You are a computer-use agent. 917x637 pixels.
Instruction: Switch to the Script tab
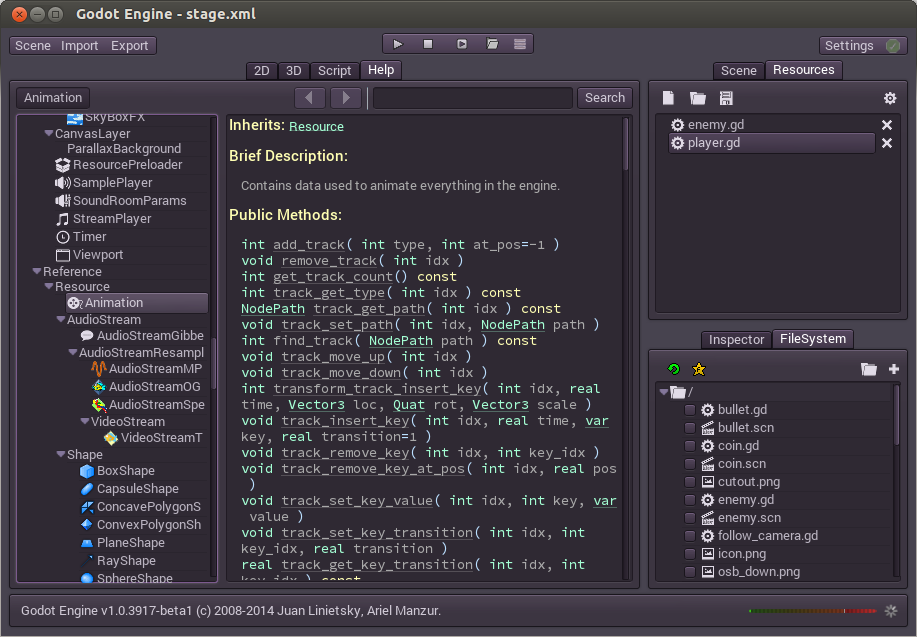(x=335, y=71)
